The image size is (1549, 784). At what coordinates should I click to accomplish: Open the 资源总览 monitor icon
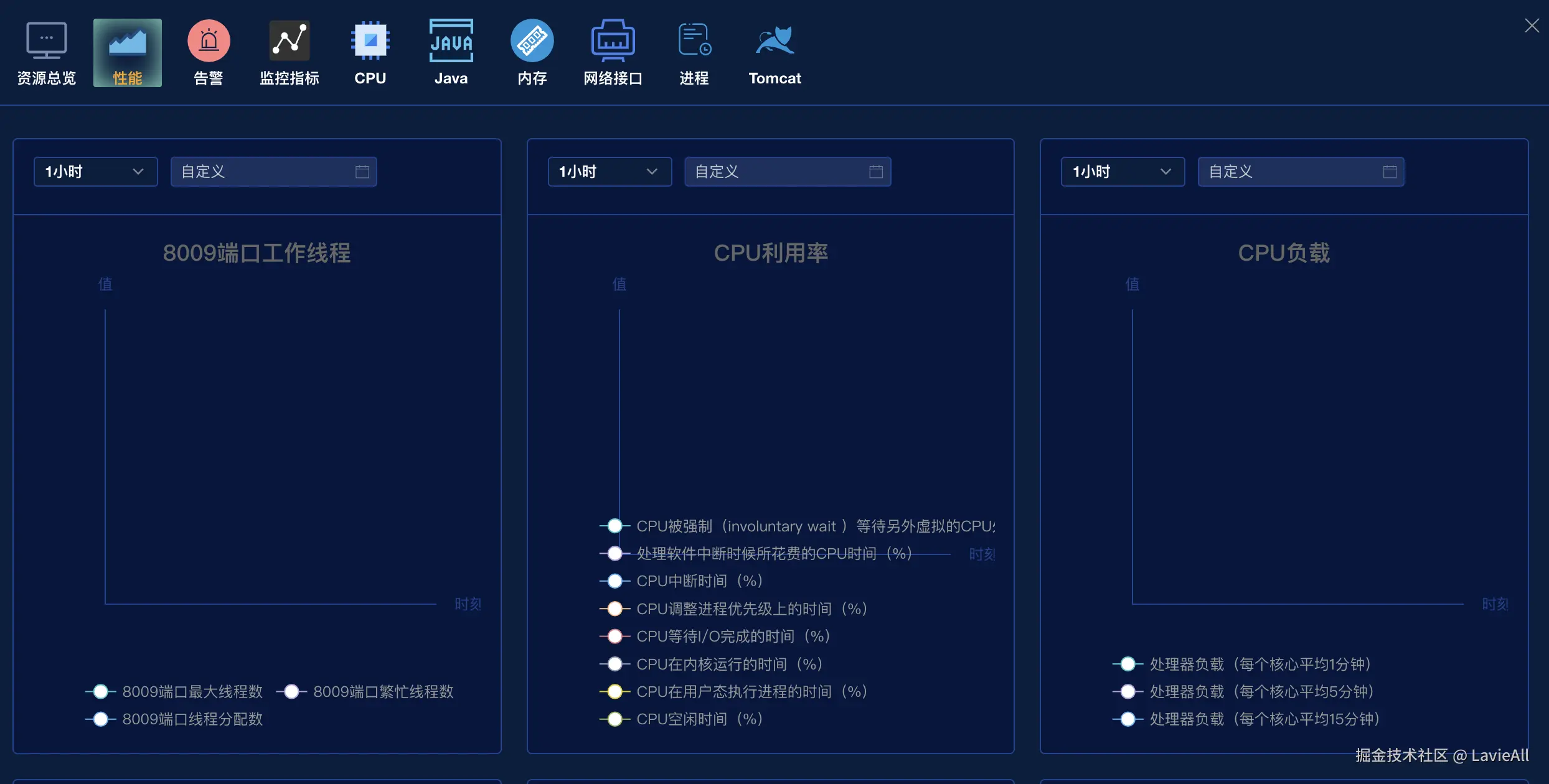(x=47, y=41)
